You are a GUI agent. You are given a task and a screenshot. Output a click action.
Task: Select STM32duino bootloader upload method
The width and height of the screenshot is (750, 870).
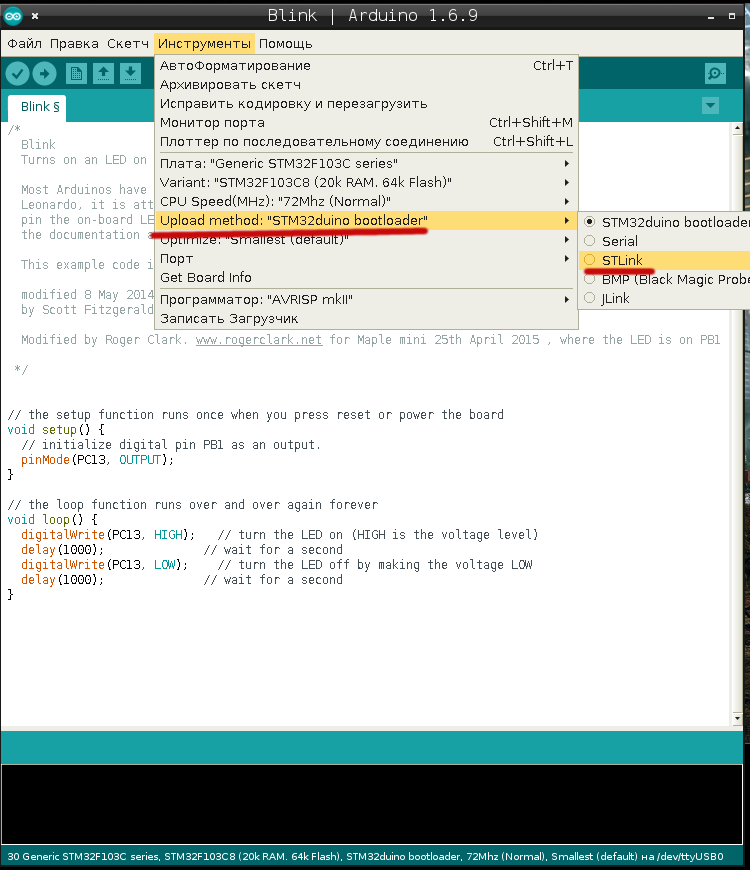coord(664,222)
